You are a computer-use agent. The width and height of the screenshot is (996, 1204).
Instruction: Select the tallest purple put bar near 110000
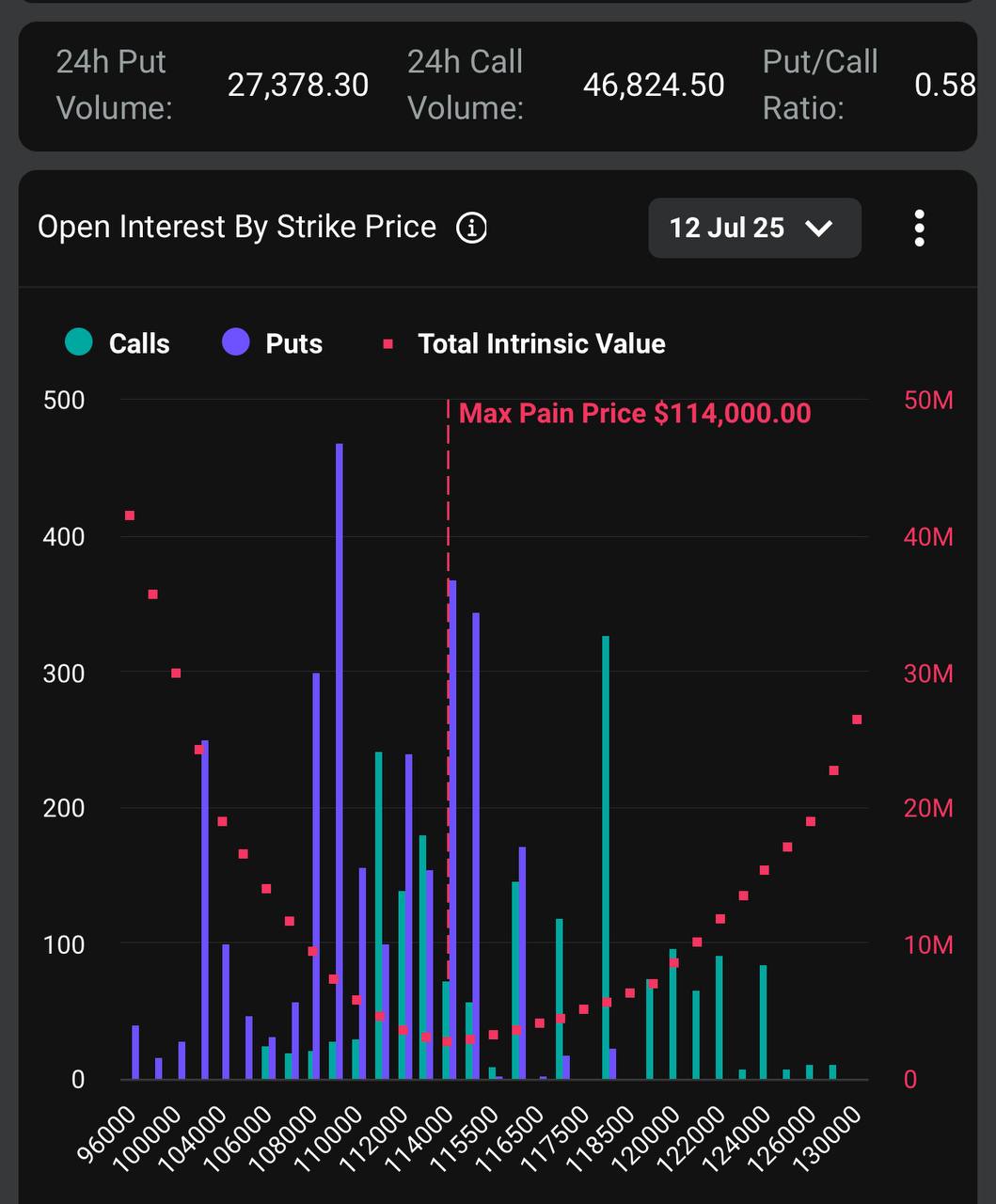click(x=340, y=761)
